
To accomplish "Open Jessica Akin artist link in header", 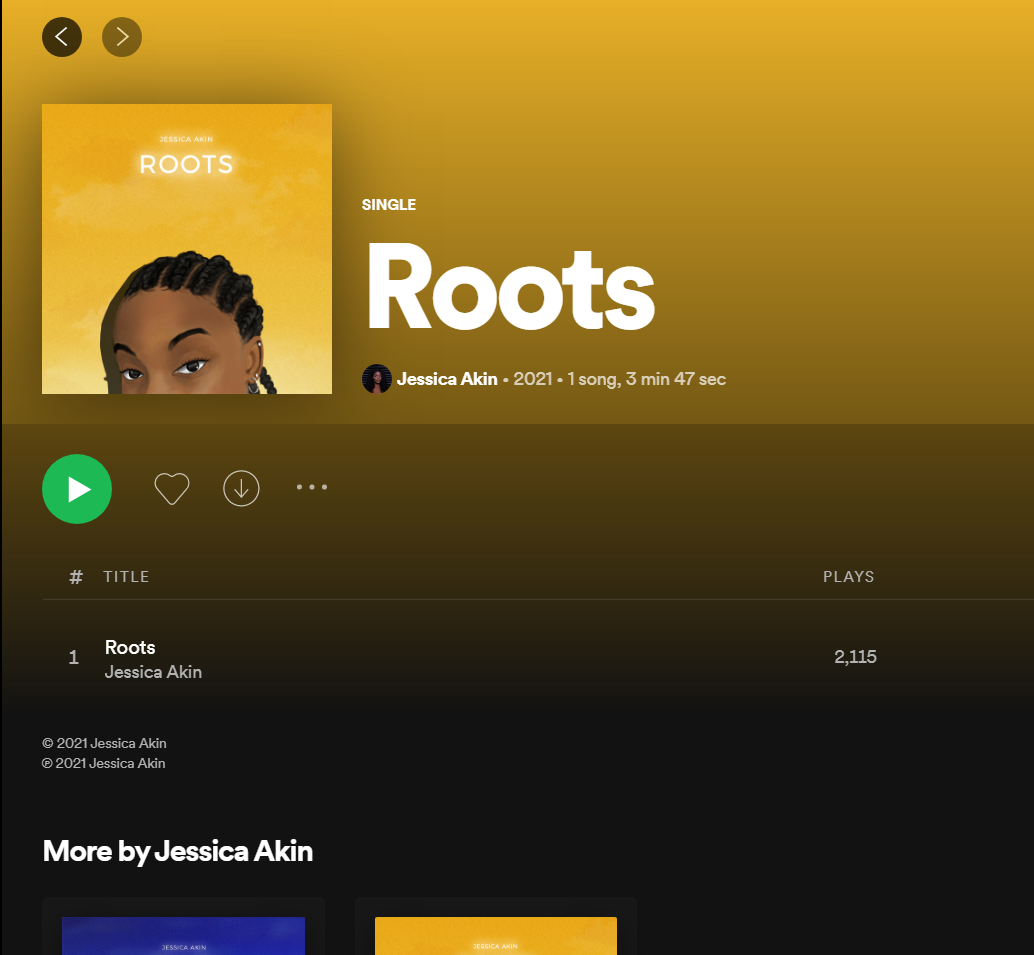I will tap(447, 379).
